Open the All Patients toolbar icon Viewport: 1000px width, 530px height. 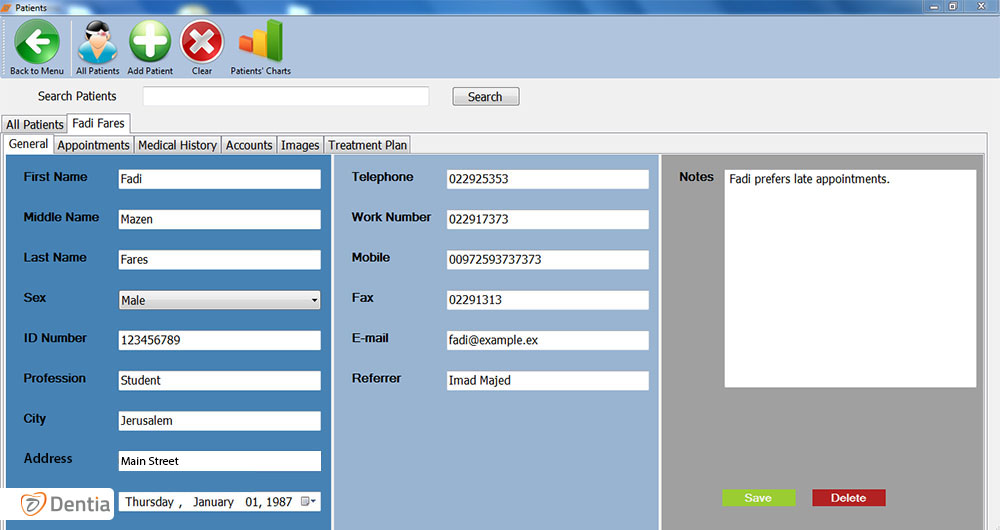pyautogui.click(x=97, y=43)
